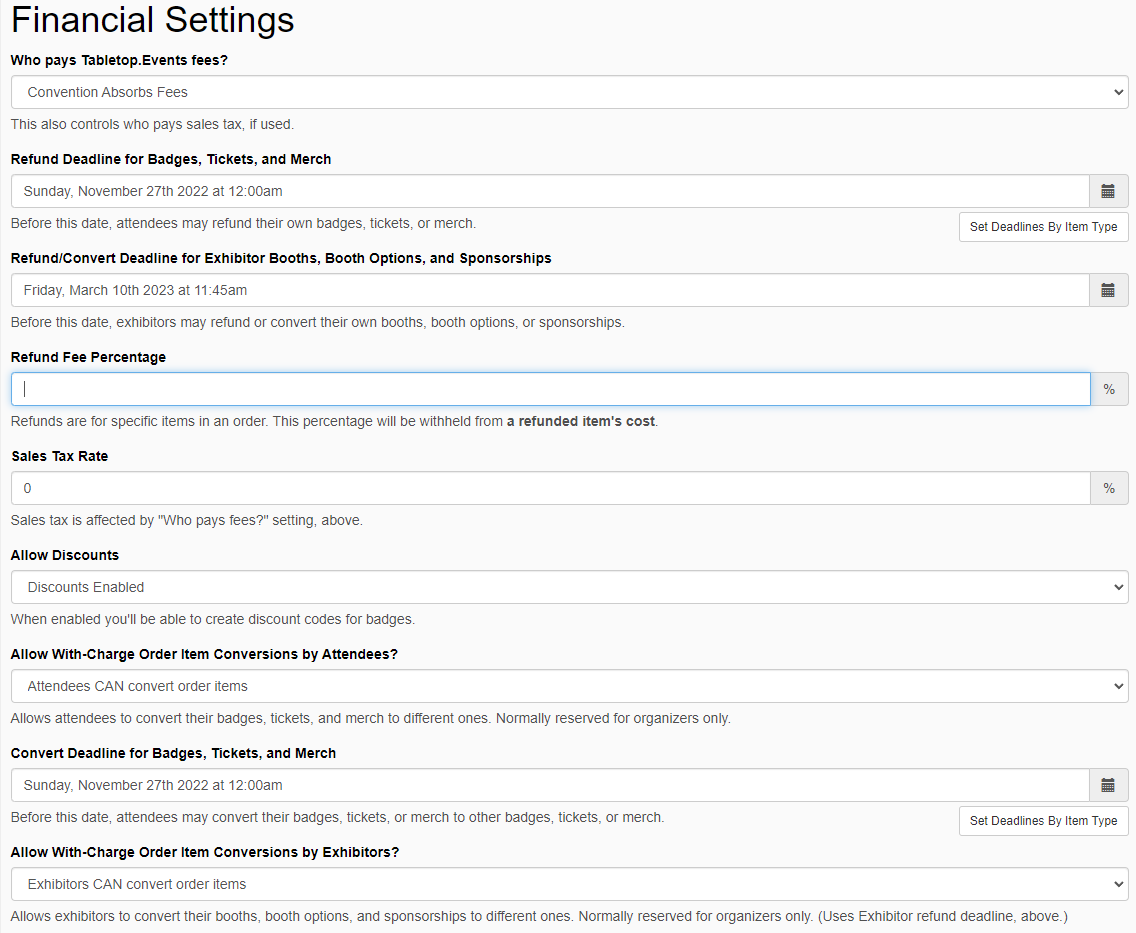The height and width of the screenshot is (933, 1136).
Task: Click the 'Allow Discounts' label
Action: pyautogui.click(x=64, y=555)
